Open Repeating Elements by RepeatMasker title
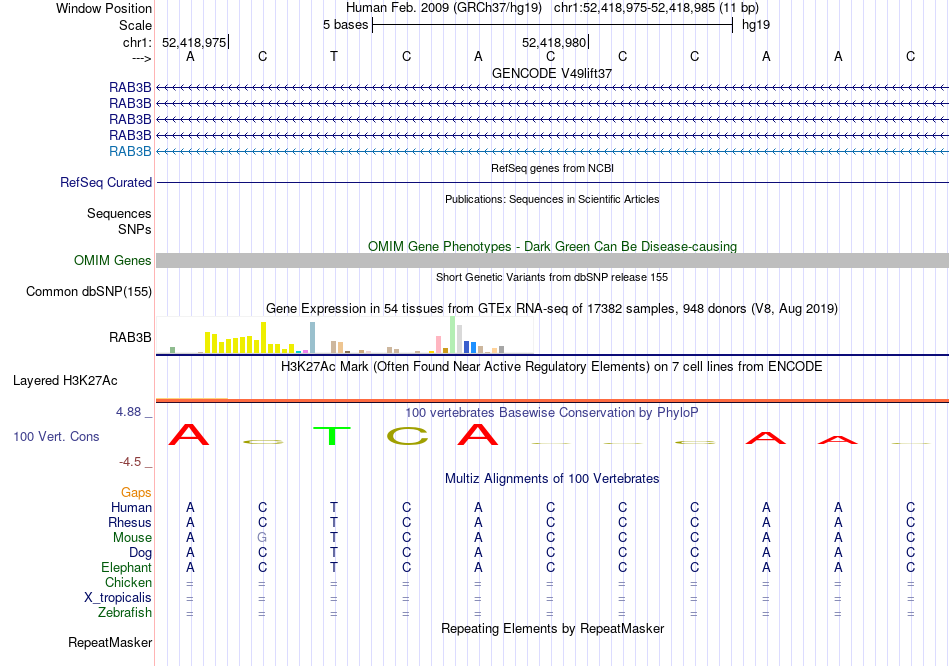The image size is (950, 666). (552, 629)
